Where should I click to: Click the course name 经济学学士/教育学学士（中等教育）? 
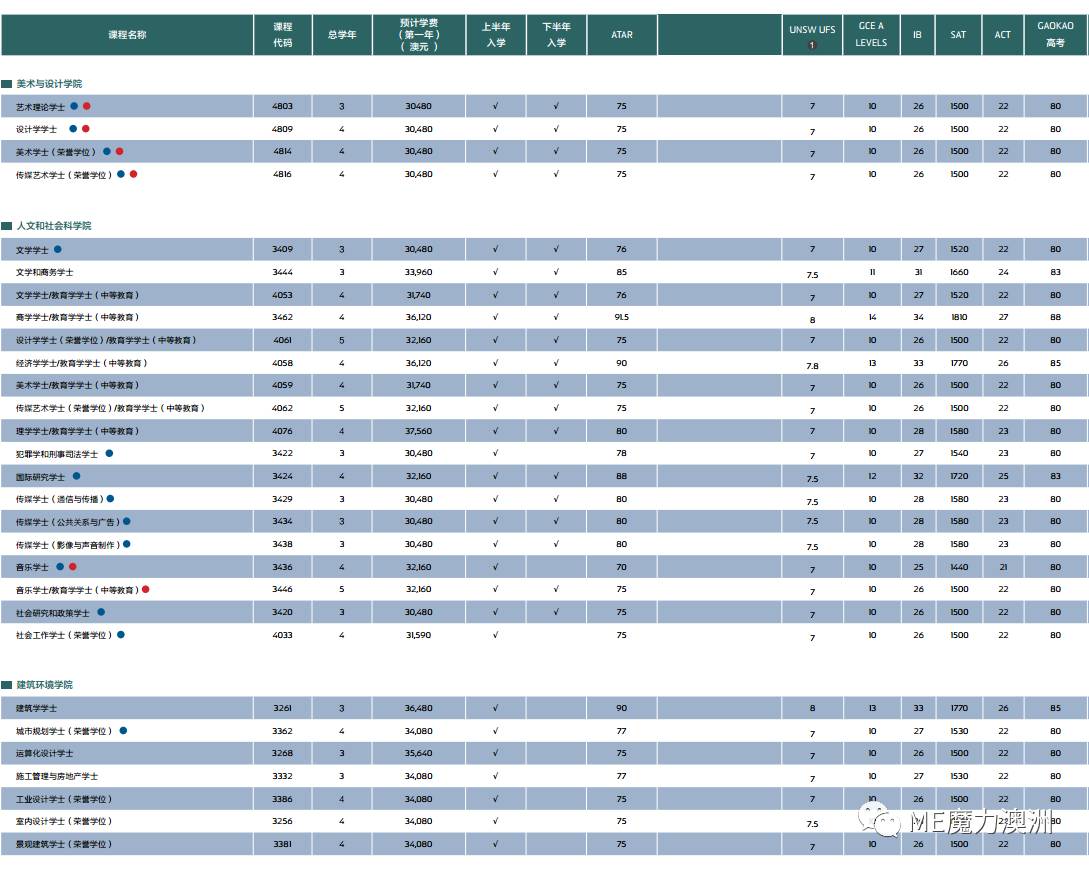[81, 363]
